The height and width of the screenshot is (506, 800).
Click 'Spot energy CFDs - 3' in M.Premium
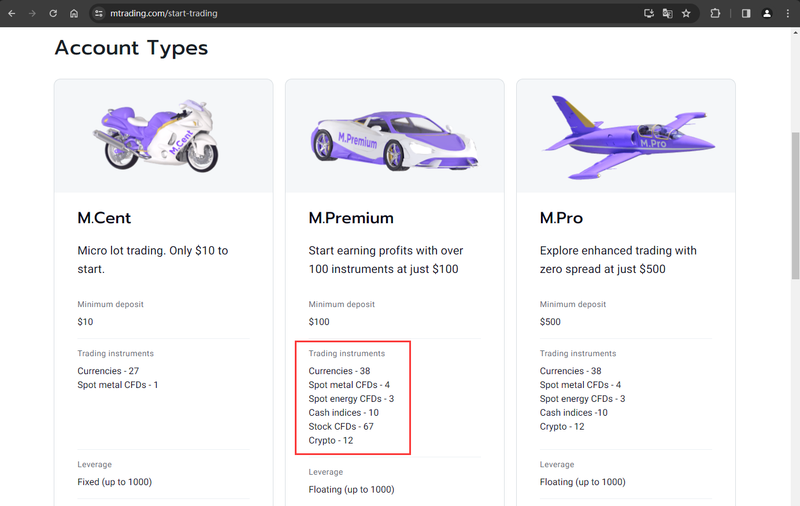pos(351,398)
